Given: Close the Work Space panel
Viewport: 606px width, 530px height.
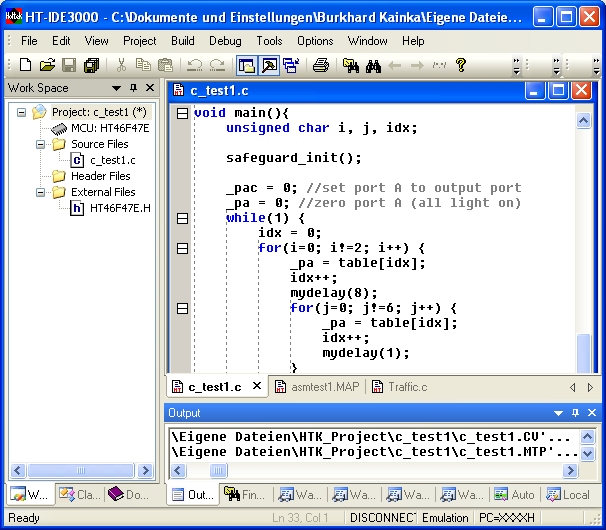Looking at the screenshot, I should pyautogui.click(x=148, y=88).
